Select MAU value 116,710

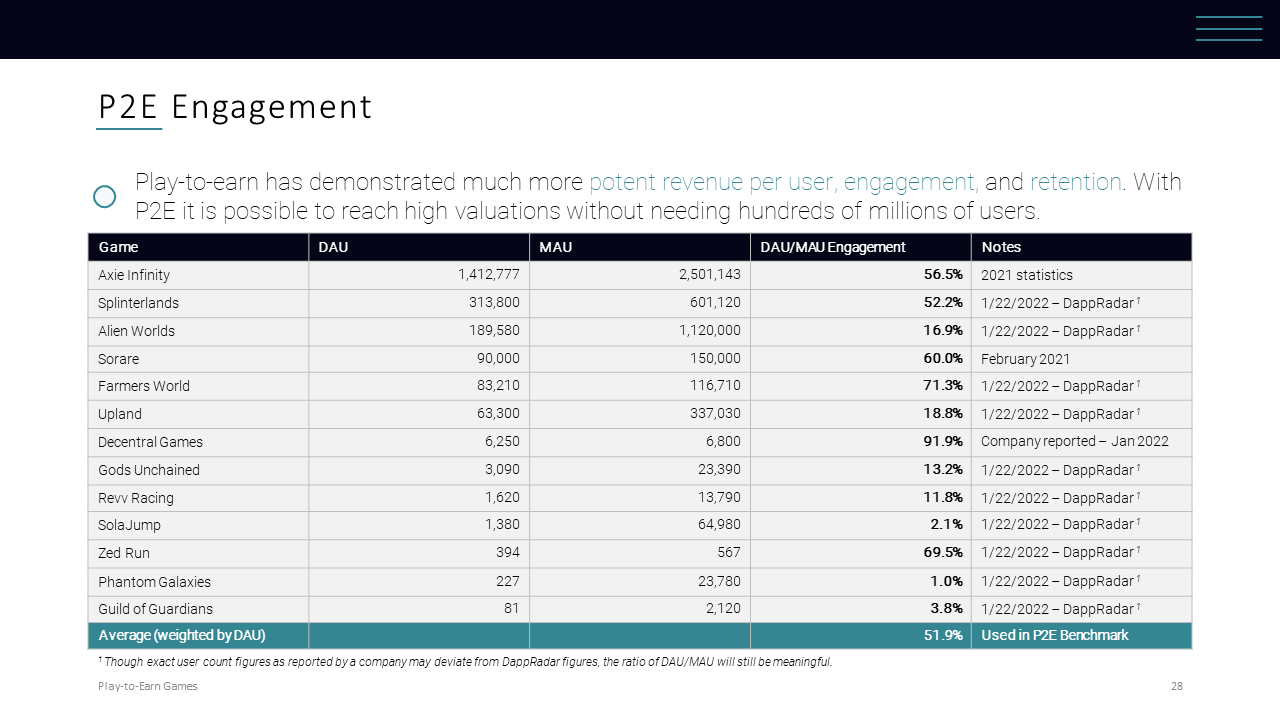pyautogui.click(x=717, y=386)
